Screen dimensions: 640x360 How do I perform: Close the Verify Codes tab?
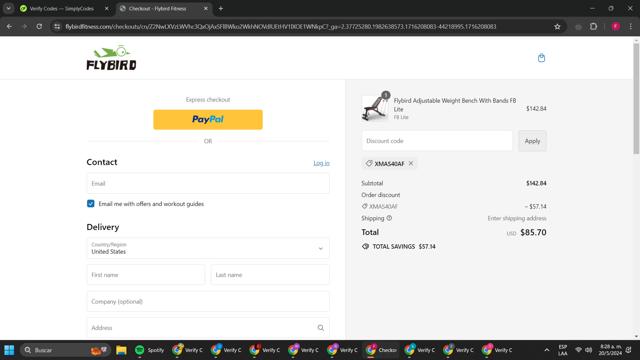[x=107, y=9]
